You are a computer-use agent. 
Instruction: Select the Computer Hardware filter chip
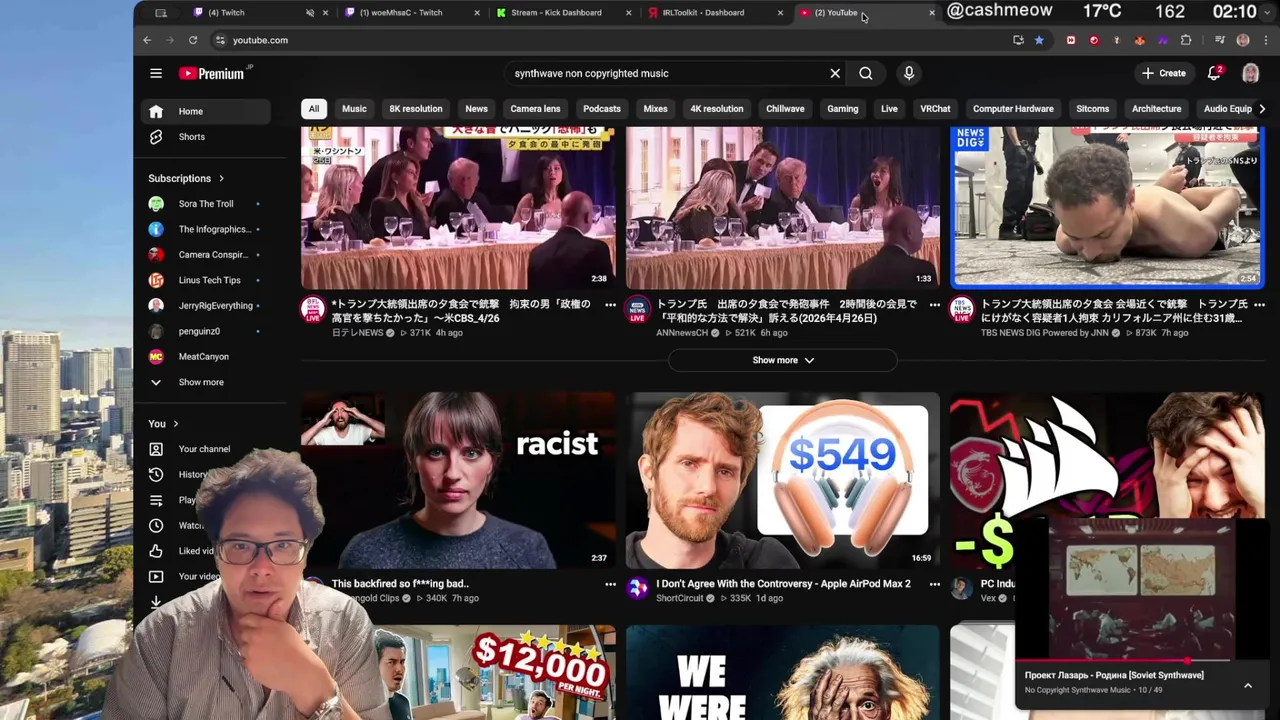(x=1013, y=109)
